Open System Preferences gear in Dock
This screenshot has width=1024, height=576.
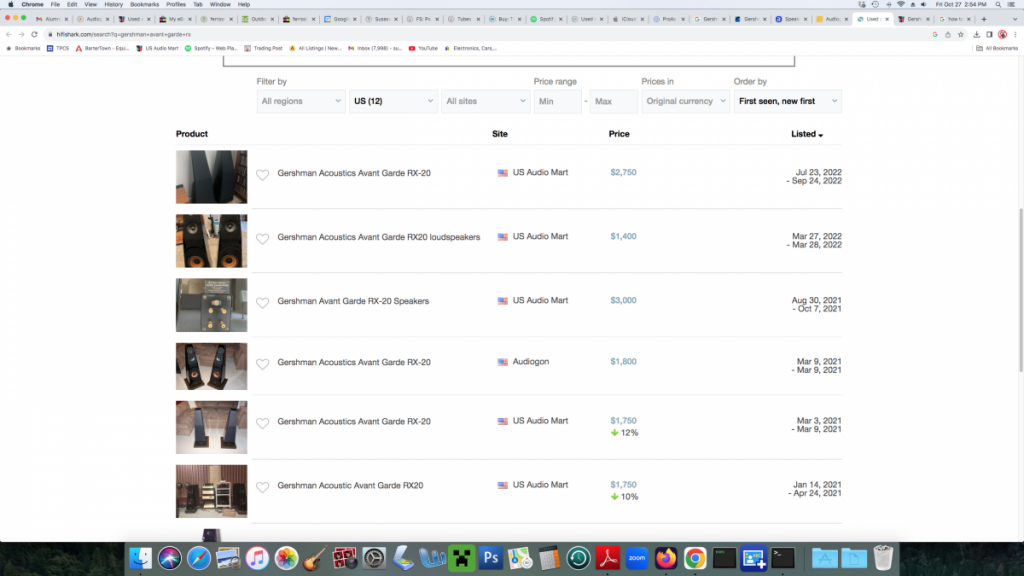[x=374, y=558]
